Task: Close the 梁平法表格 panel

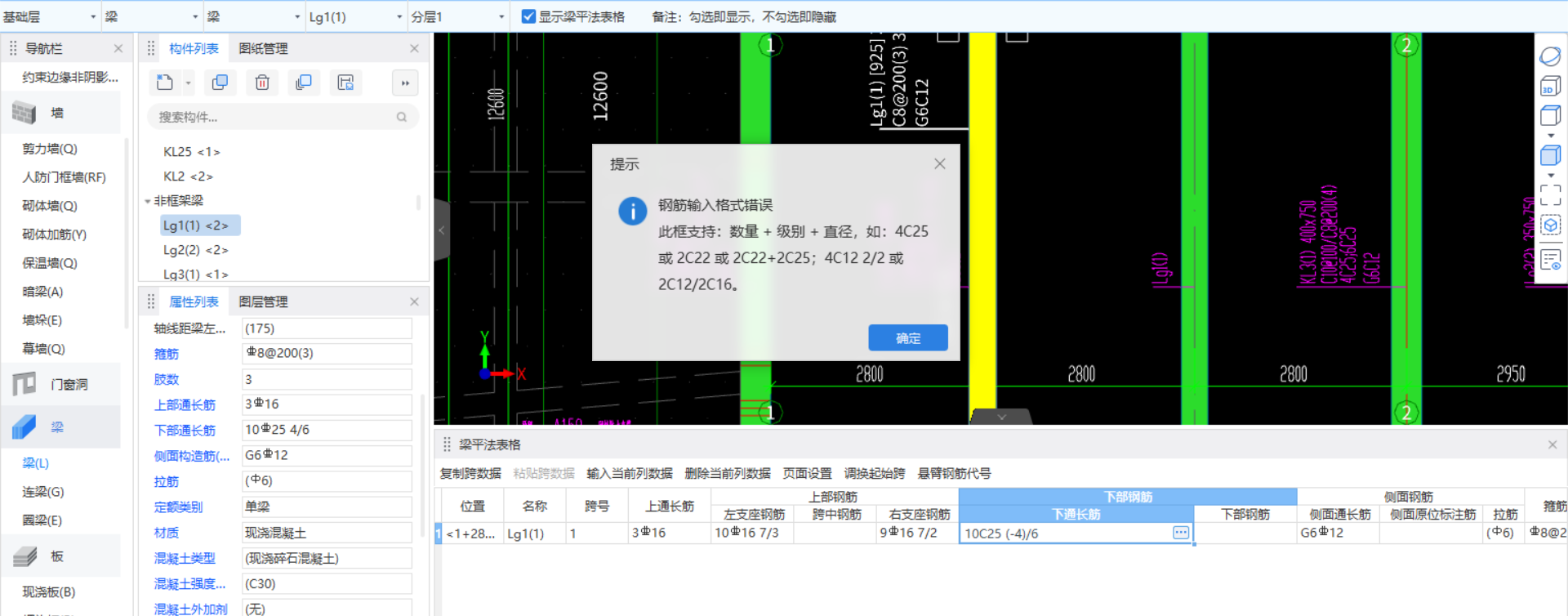Action: coord(1552,444)
